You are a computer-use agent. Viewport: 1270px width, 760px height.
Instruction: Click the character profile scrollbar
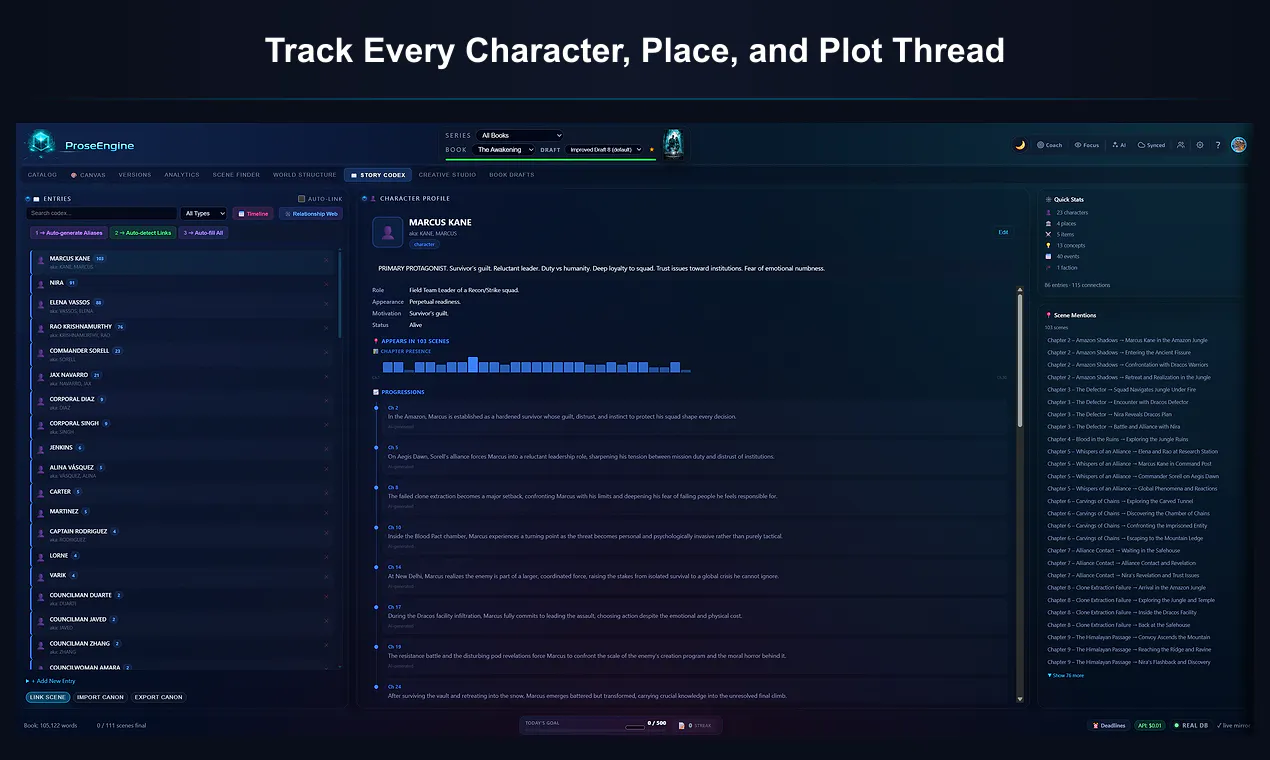[x=1020, y=360]
